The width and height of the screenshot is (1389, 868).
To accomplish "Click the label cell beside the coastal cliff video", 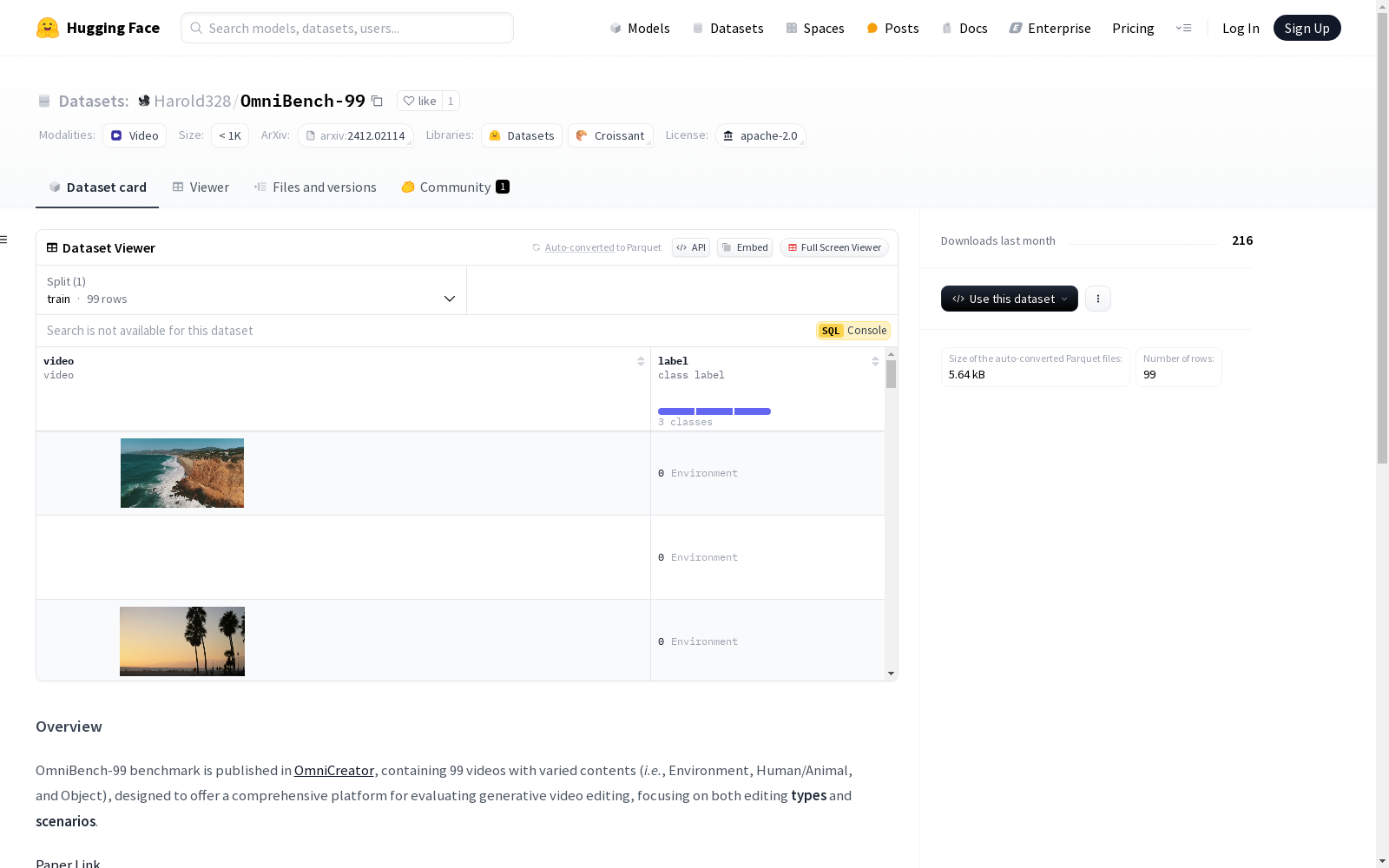I will click(767, 473).
